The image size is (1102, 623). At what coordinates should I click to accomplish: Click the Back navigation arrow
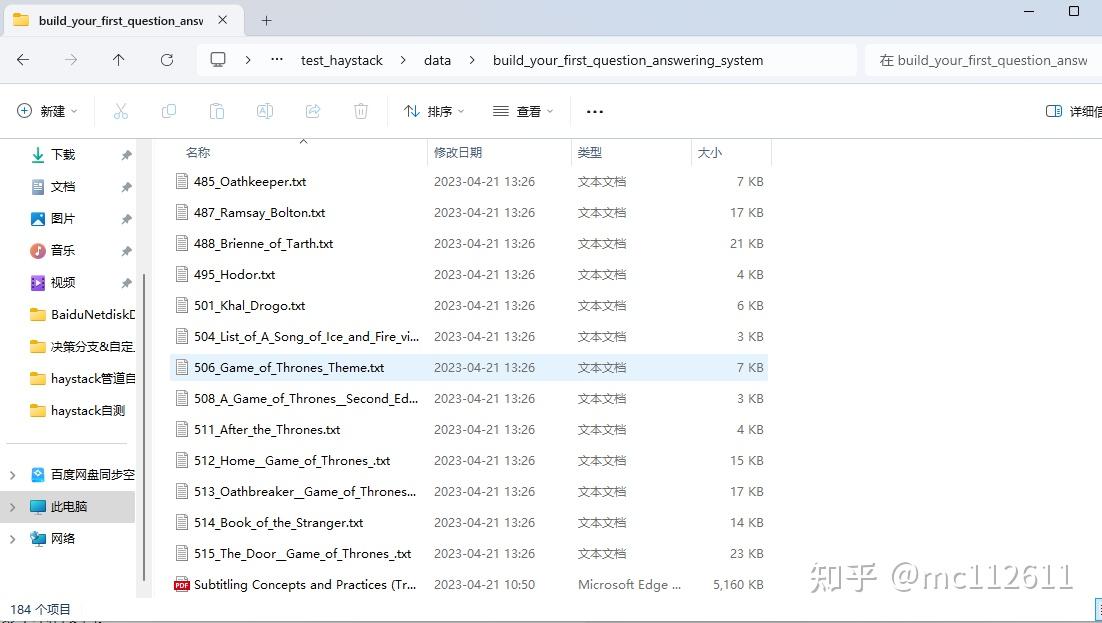(23, 60)
